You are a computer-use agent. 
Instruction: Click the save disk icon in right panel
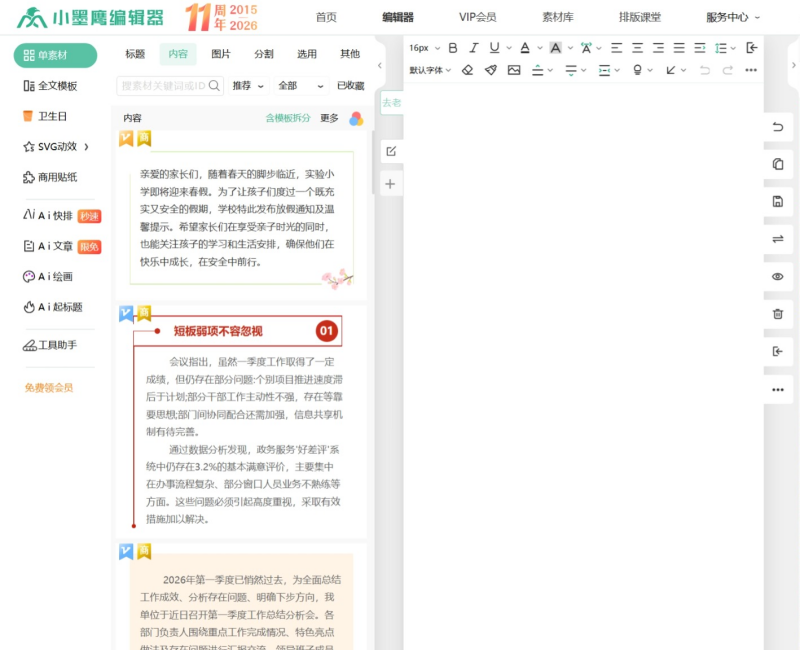(778, 202)
